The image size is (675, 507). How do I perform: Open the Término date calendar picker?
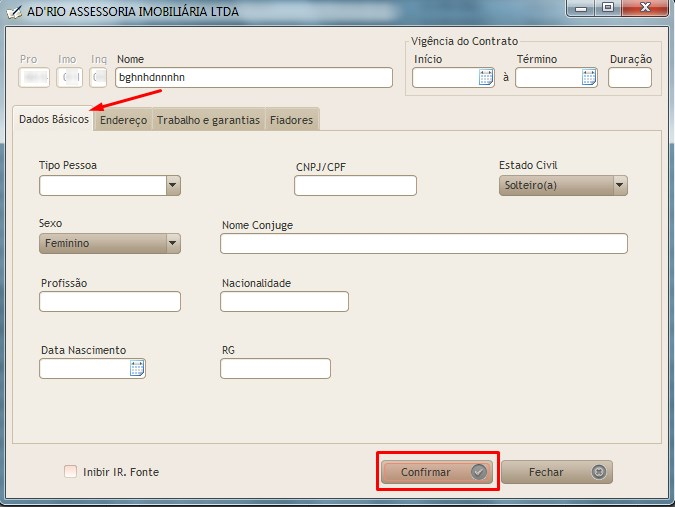[589, 77]
